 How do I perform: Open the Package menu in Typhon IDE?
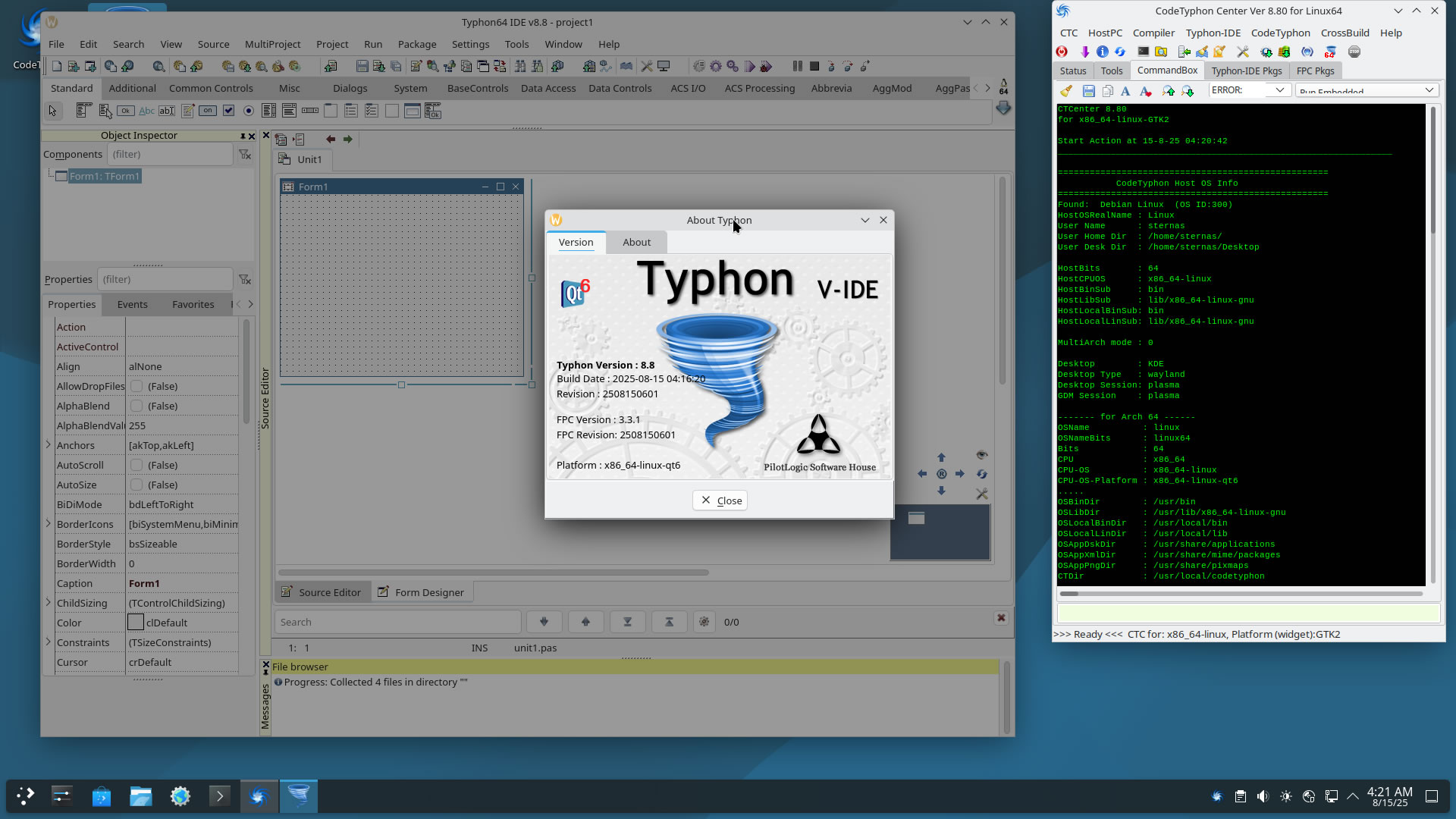(417, 44)
